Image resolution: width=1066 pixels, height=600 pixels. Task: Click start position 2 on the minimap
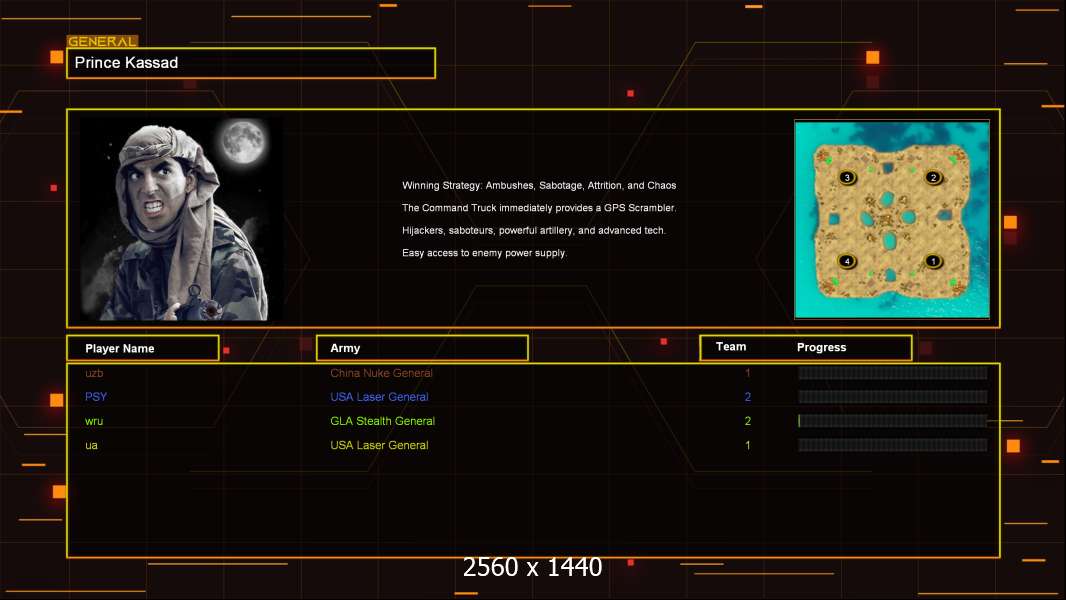tap(933, 177)
